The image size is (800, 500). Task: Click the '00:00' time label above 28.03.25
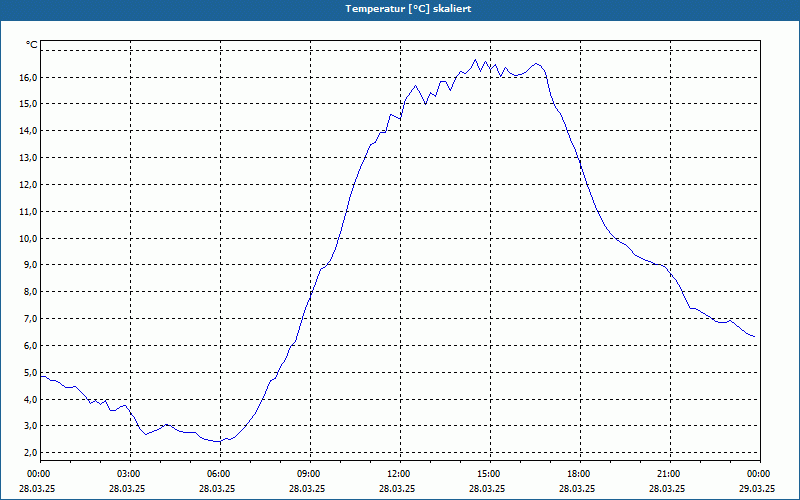pyautogui.click(x=40, y=474)
